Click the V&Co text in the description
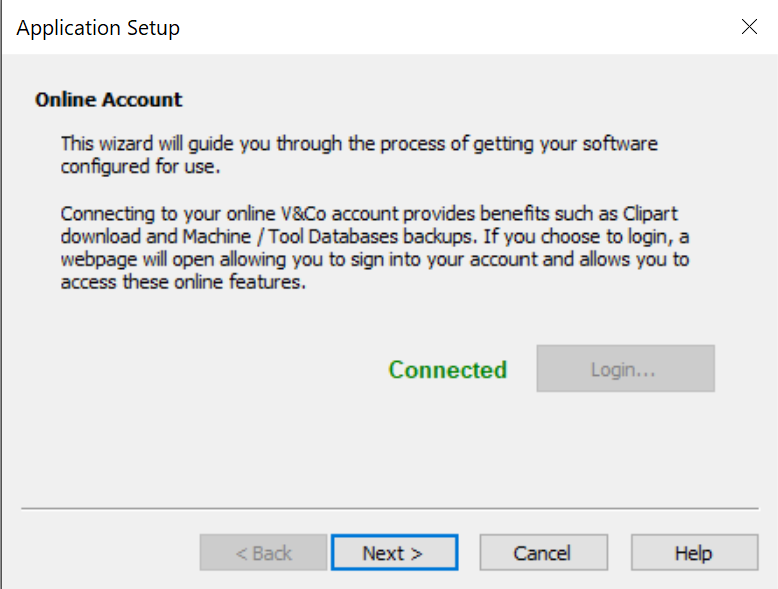Viewport: 778px width, 589px height. (x=304, y=213)
